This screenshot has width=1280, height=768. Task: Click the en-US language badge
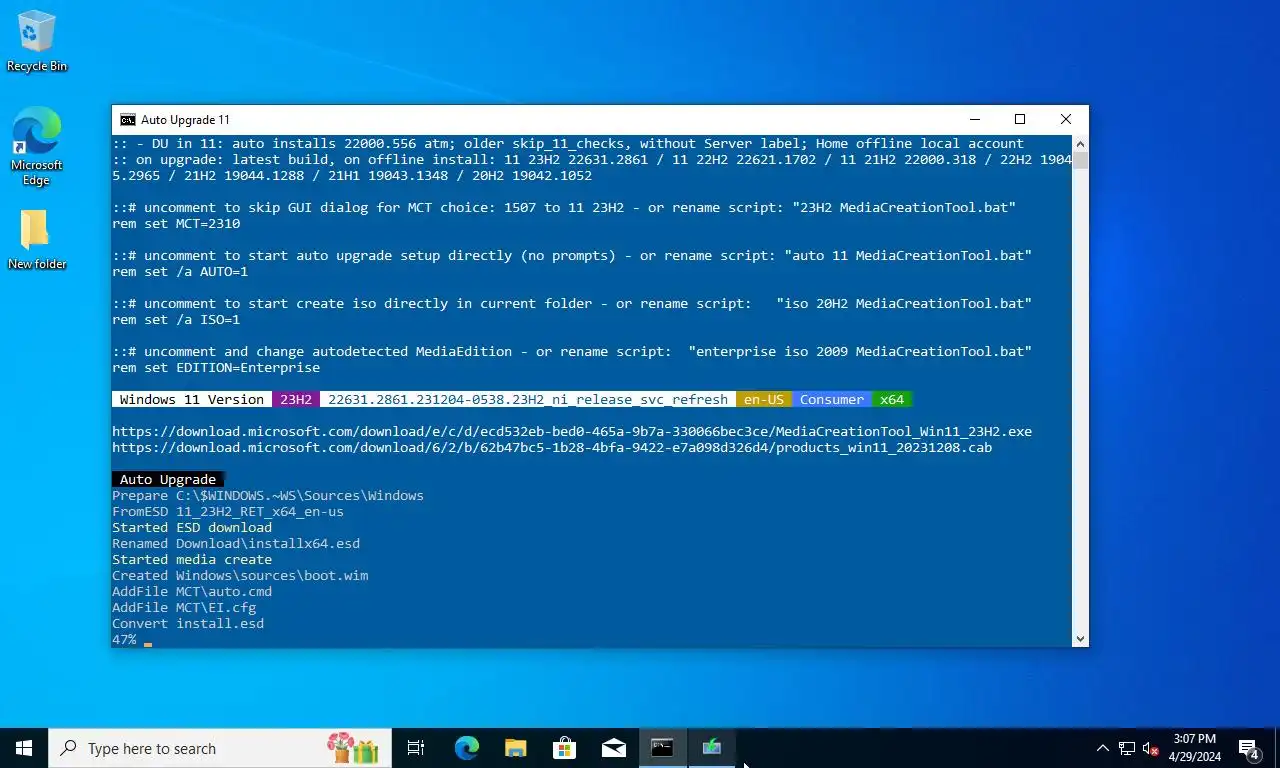click(x=764, y=399)
